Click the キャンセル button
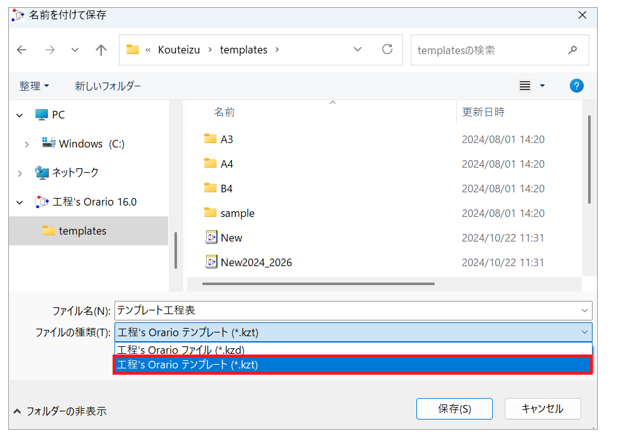This screenshot has width=618, height=444. pos(542,409)
